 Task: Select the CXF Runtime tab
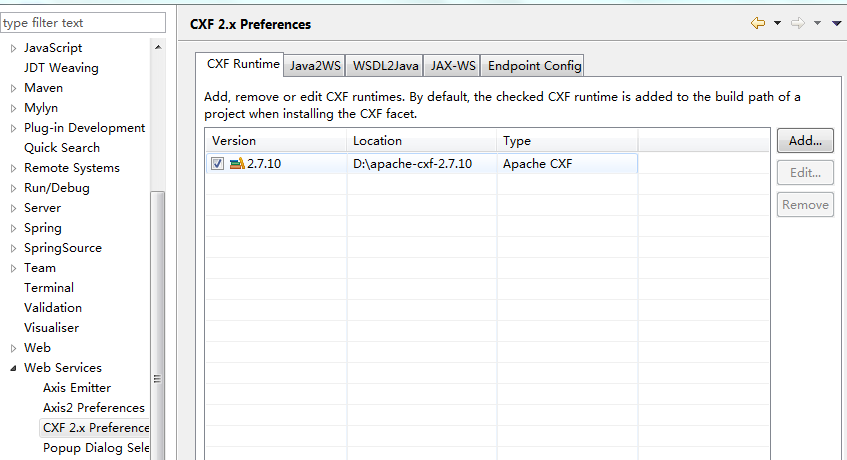pyautogui.click(x=242, y=64)
